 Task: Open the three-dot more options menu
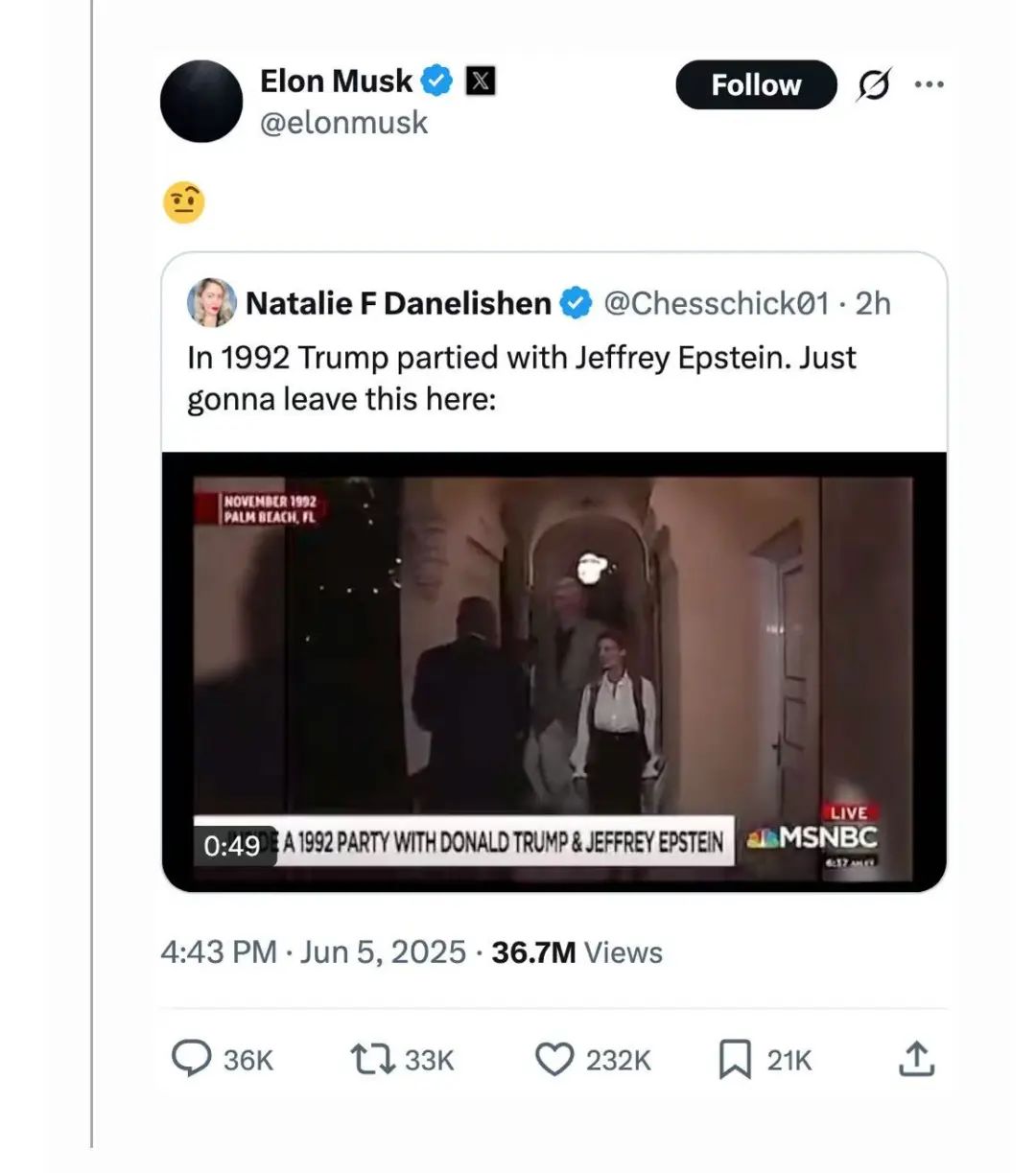tap(929, 84)
